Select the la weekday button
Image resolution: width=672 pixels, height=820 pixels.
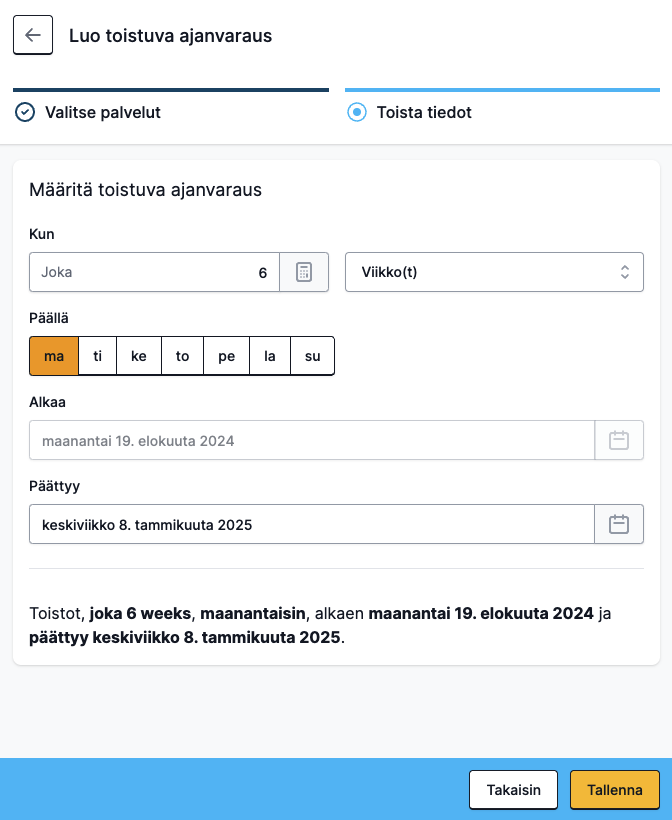click(x=269, y=356)
